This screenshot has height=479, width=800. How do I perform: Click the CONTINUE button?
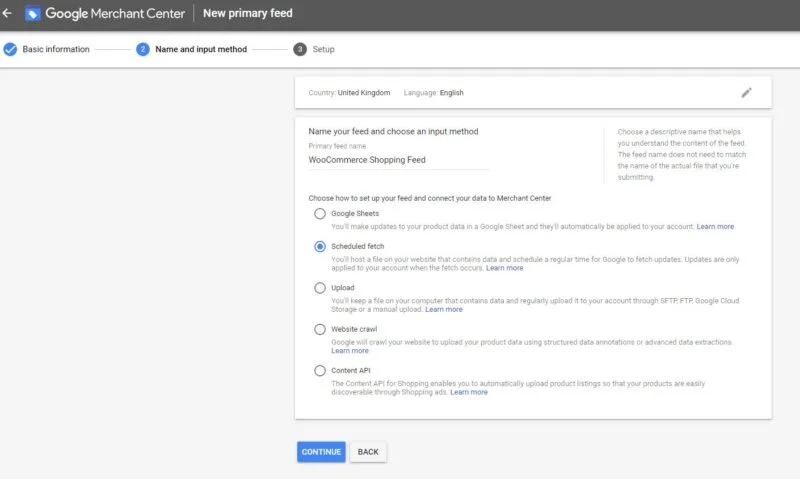[321, 452]
